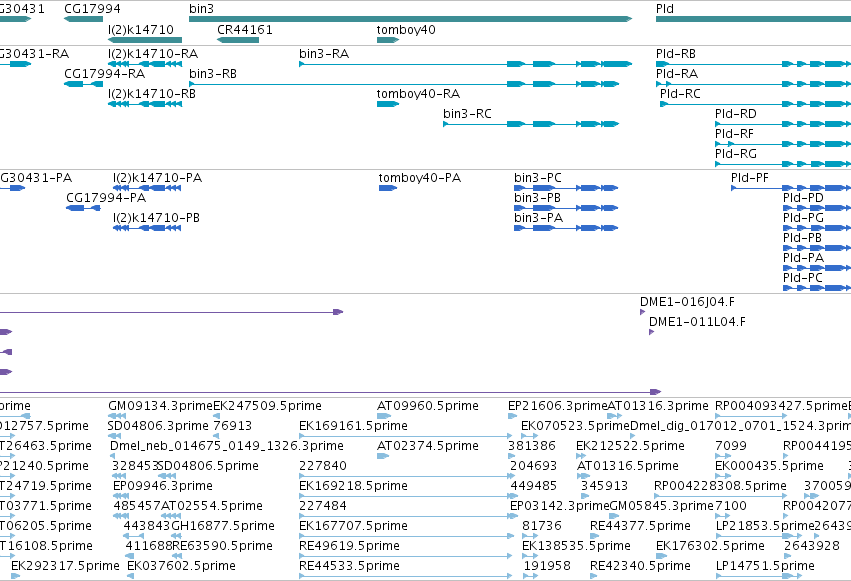Viewport: 851px width, 581px height.
Task: Select transcript Pld-RA
Action: [x=753, y=84]
